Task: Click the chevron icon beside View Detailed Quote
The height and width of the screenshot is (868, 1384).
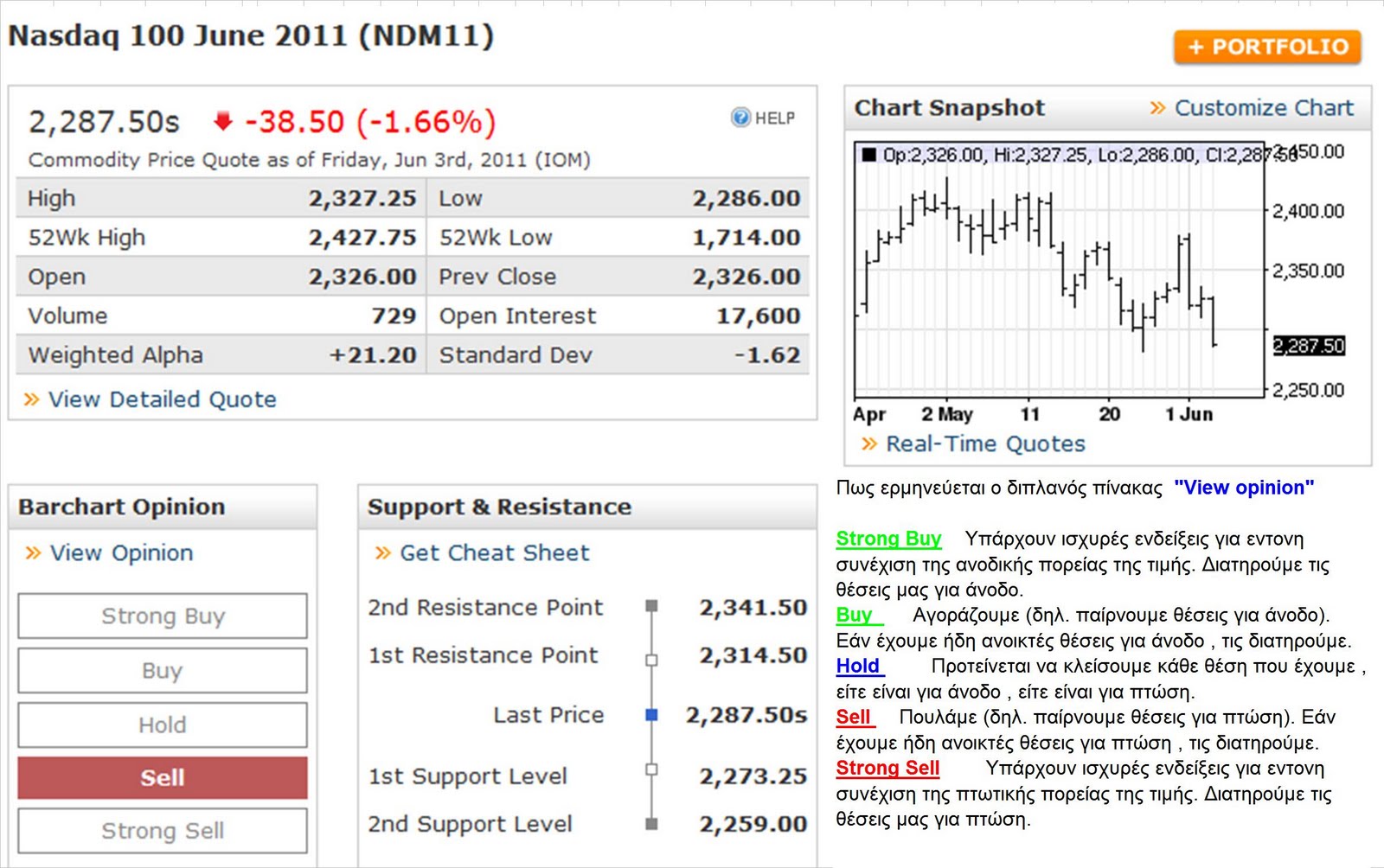Action: tap(32, 399)
